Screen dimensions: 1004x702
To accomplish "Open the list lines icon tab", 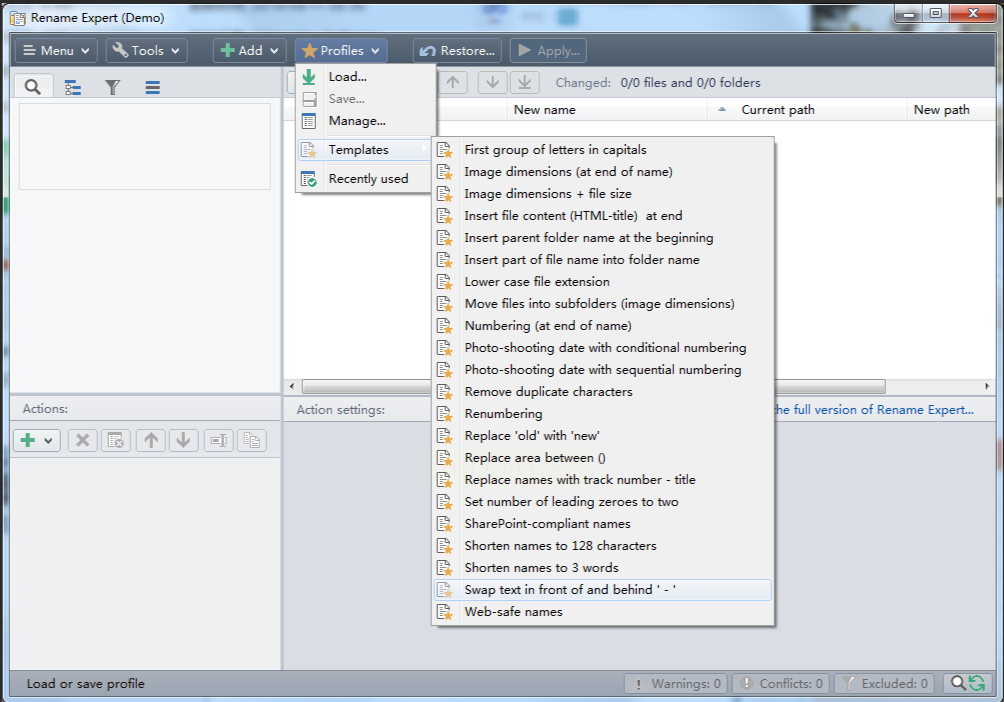I will click(x=152, y=88).
